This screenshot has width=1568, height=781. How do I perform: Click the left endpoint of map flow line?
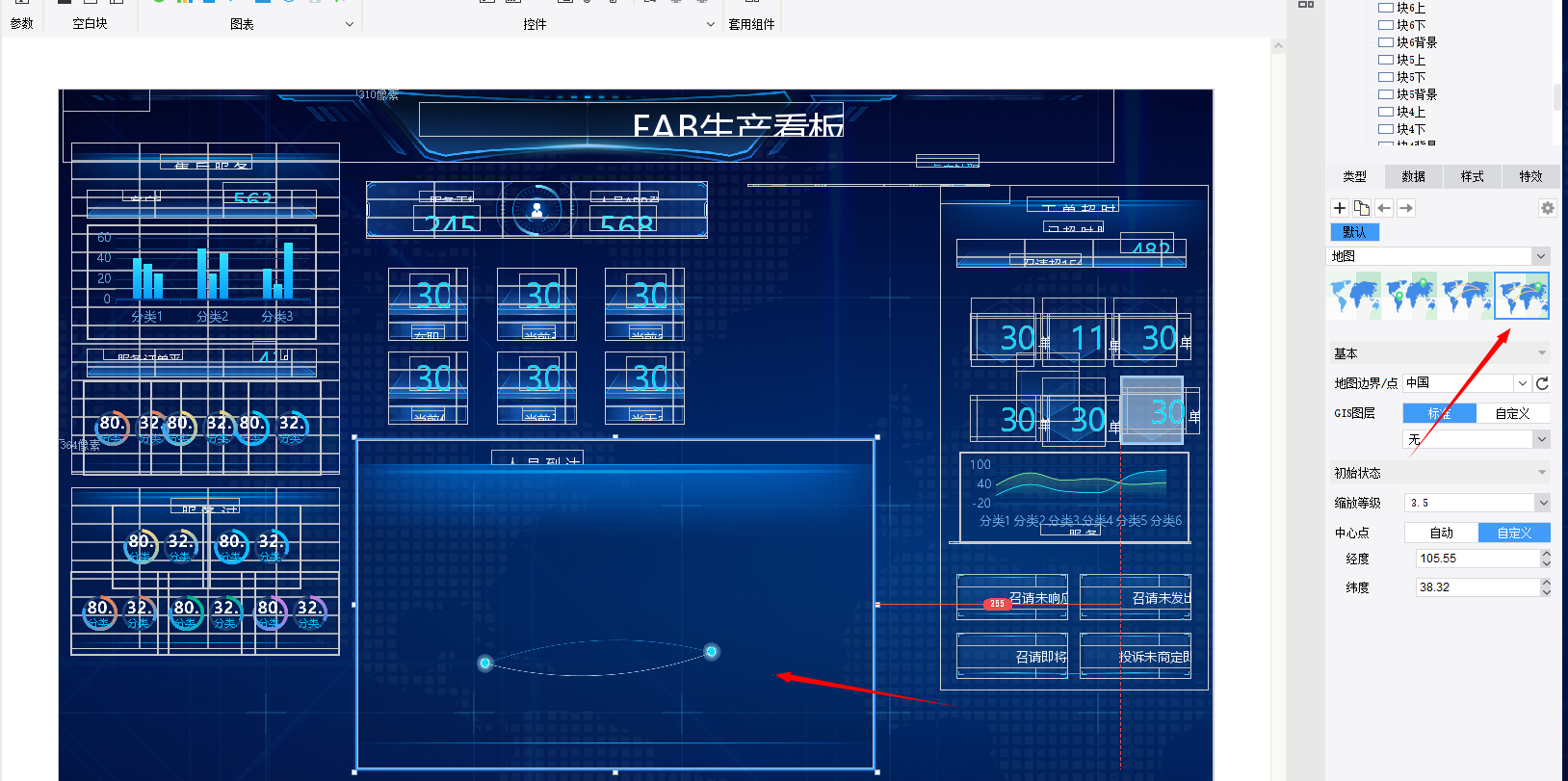(485, 663)
